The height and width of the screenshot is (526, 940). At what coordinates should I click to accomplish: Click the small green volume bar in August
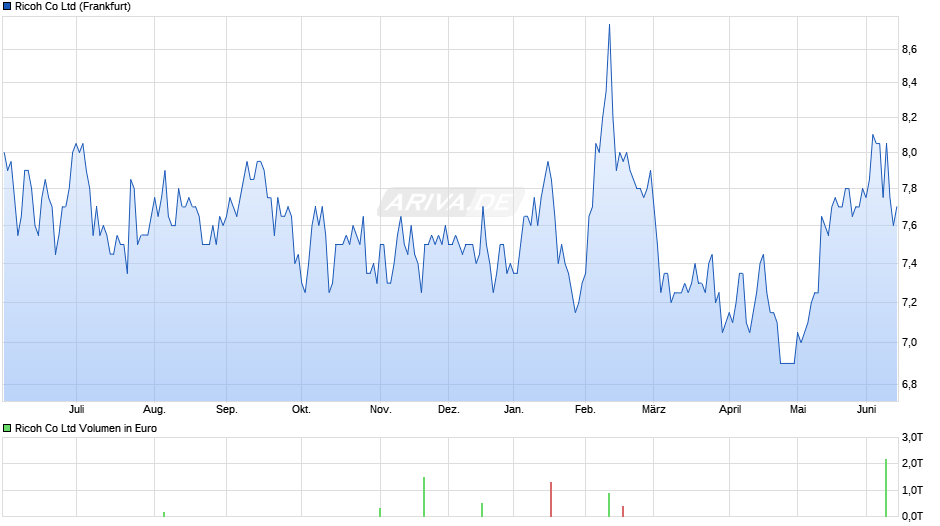[x=164, y=514]
